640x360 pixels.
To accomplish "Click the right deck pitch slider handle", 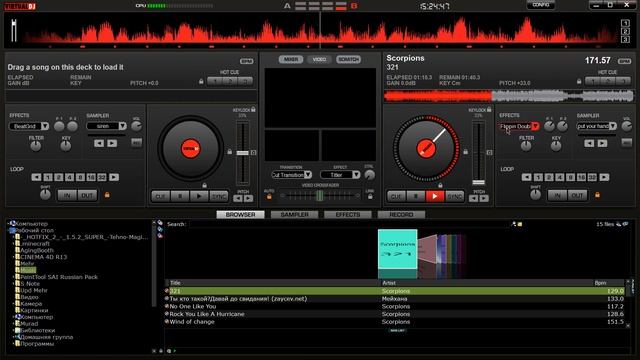I will [x=478, y=182].
